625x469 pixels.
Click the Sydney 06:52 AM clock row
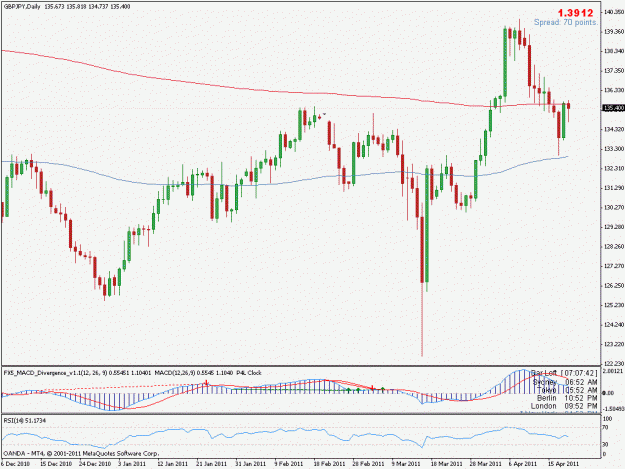click(565, 382)
